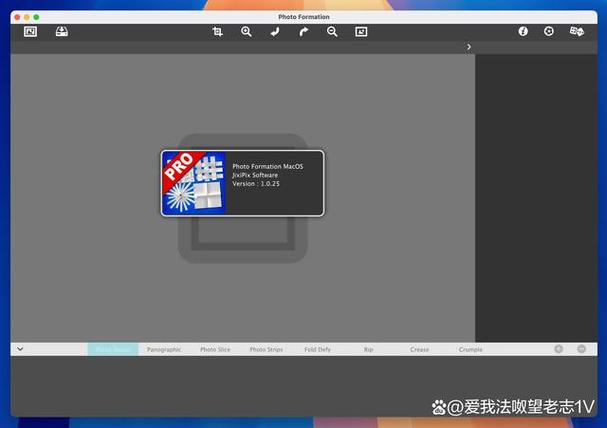
Task: Select the highlighted tab left of Panographic
Action: [x=113, y=349]
